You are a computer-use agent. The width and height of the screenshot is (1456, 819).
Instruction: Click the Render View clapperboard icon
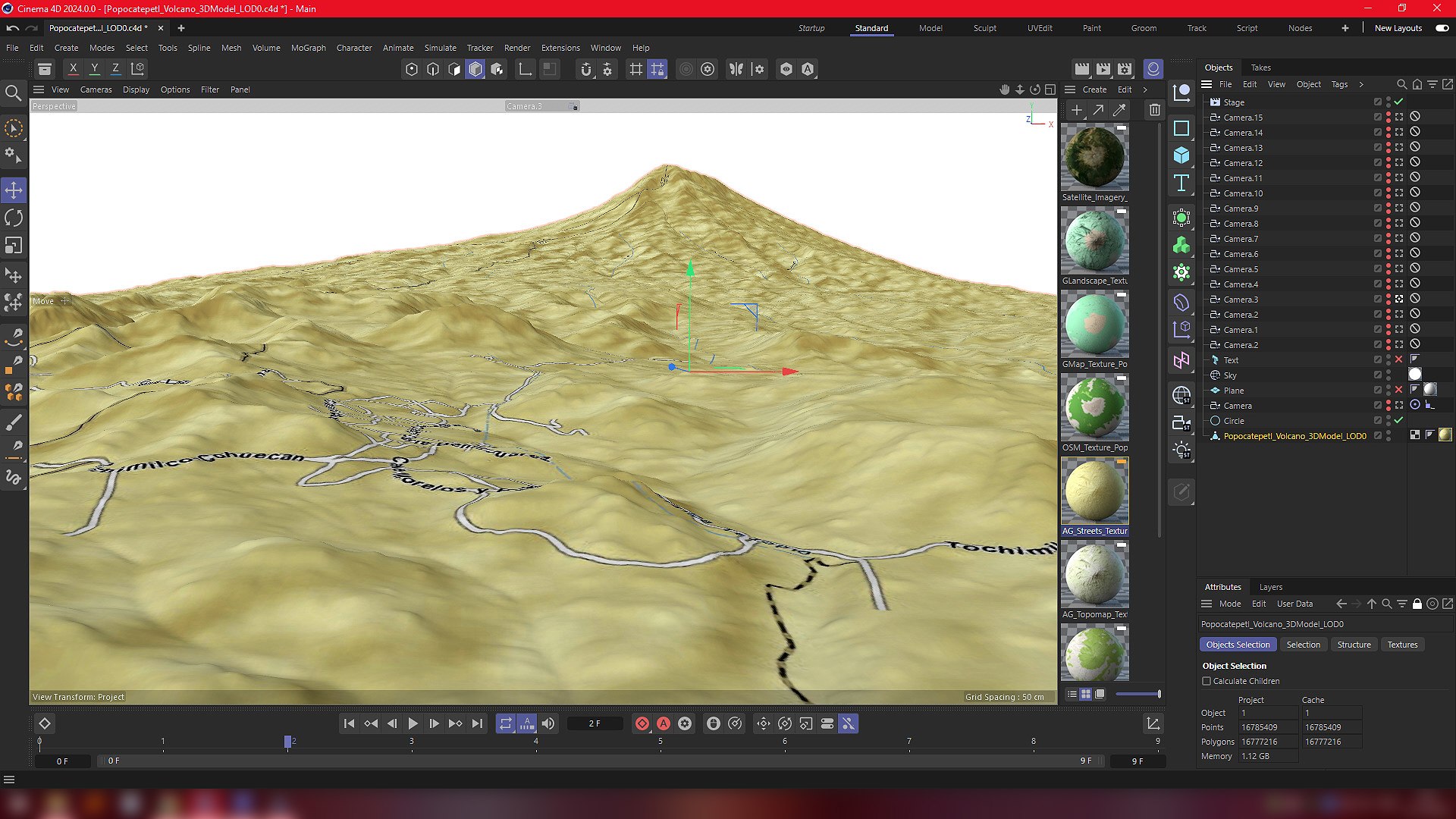[x=1082, y=69]
